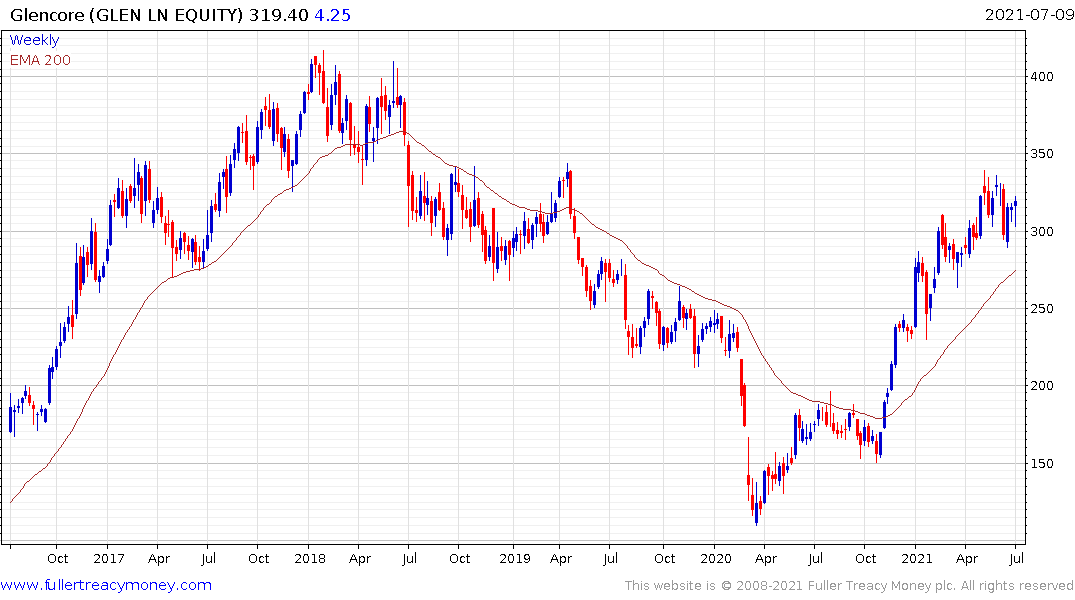Click the 2018 time axis label
The width and height of the screenshot is (1075, 600).
(x=309, y=558)
